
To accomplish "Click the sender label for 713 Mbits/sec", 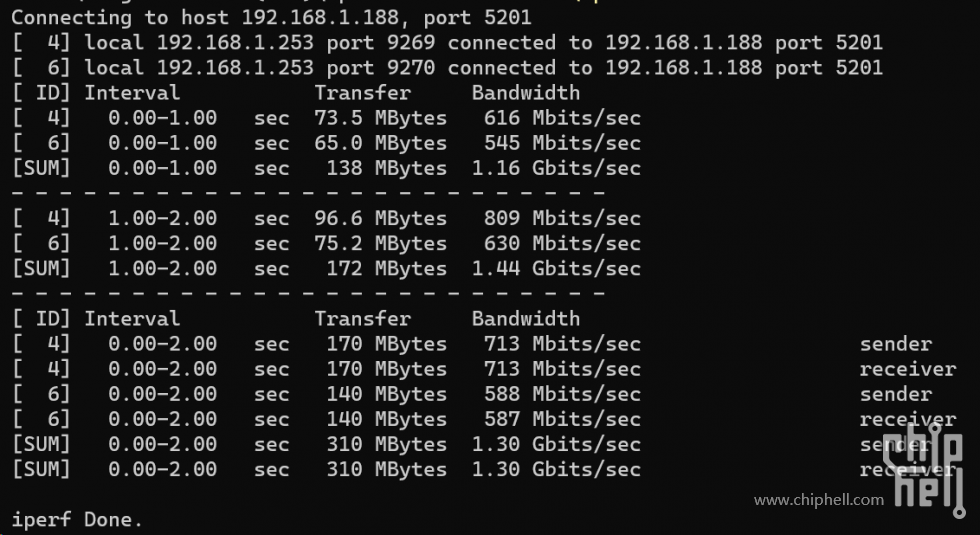I will [x=896, y=344].
